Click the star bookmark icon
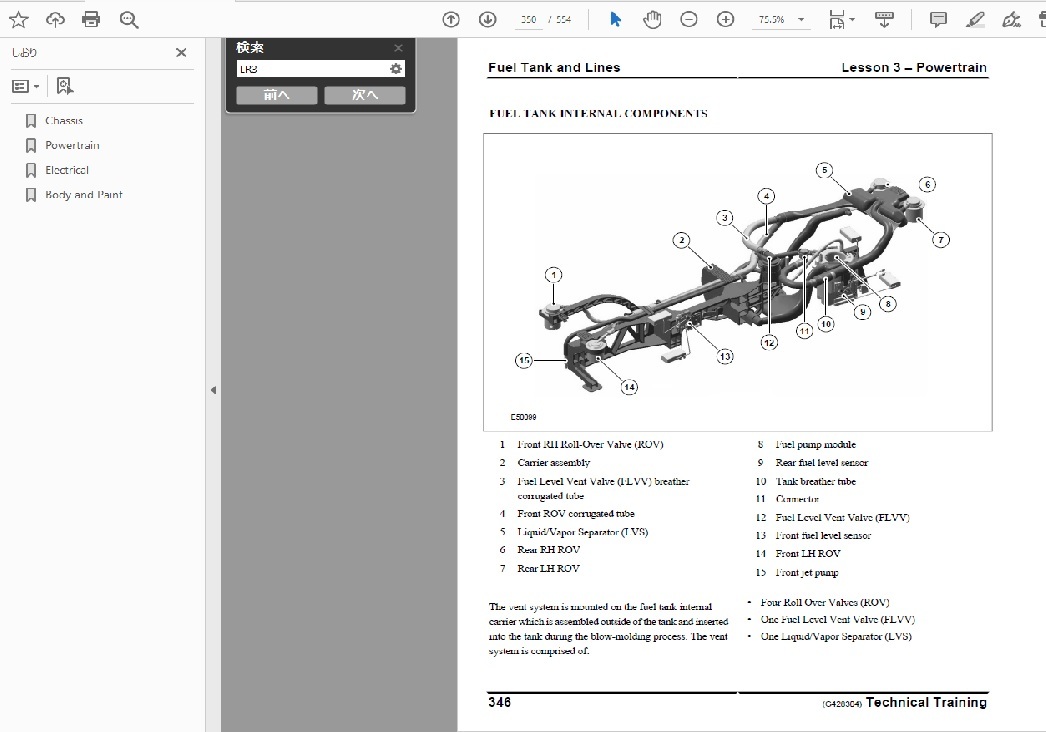This screenshot has width=1046, height=732. 19,19
